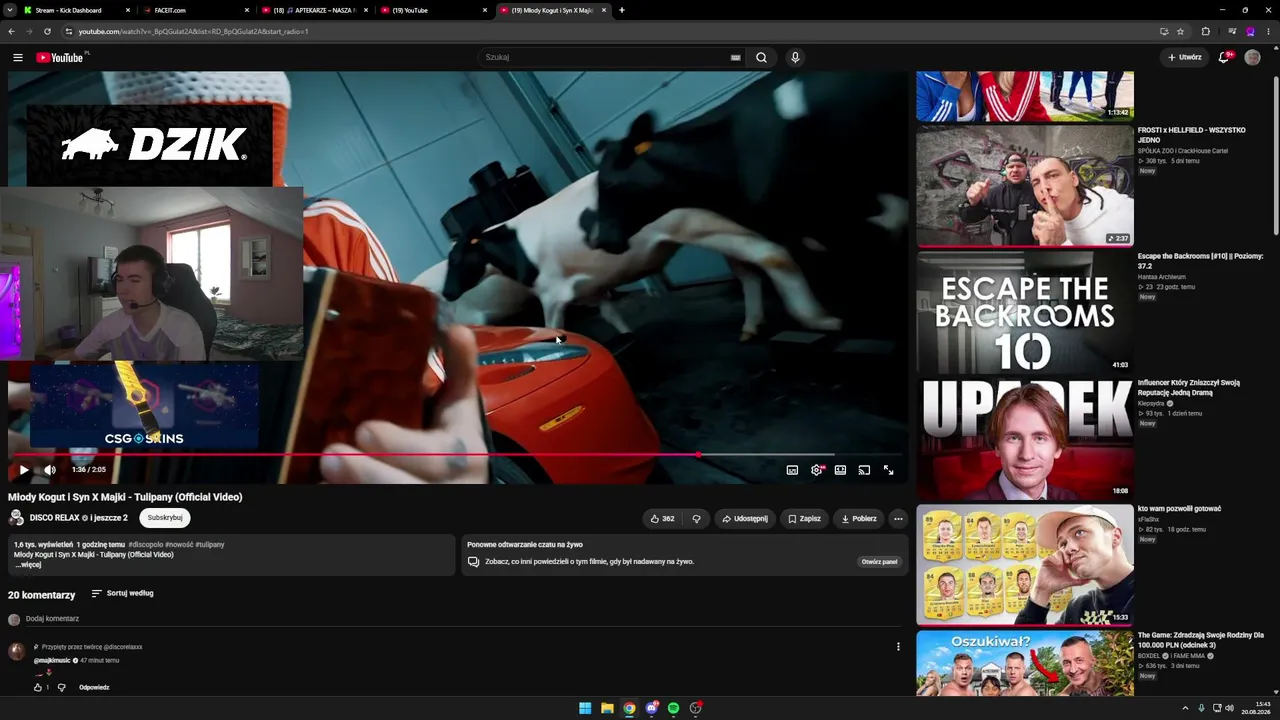
Task: Open the YouTube account avatar menu
Action: [x=1252, y=57]
